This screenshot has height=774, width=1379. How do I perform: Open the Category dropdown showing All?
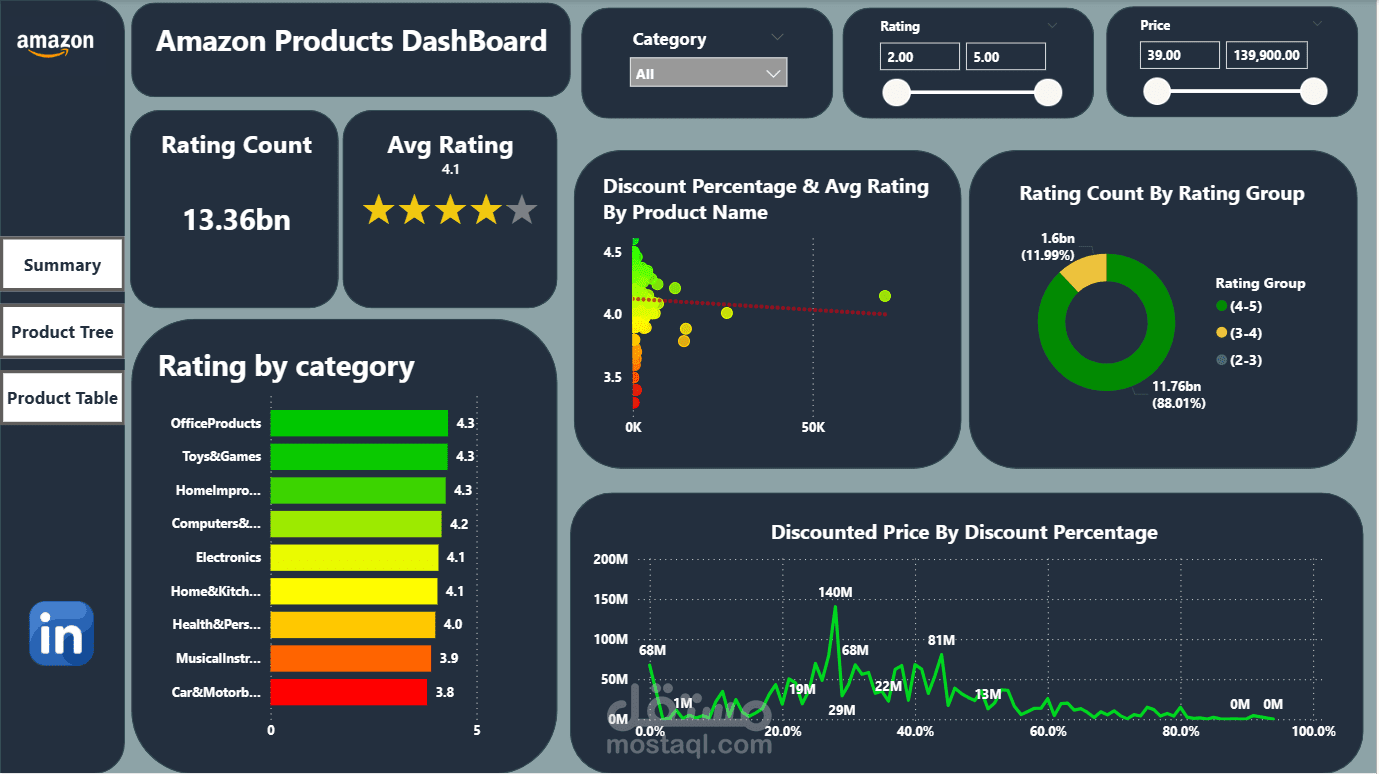(708, 73)
